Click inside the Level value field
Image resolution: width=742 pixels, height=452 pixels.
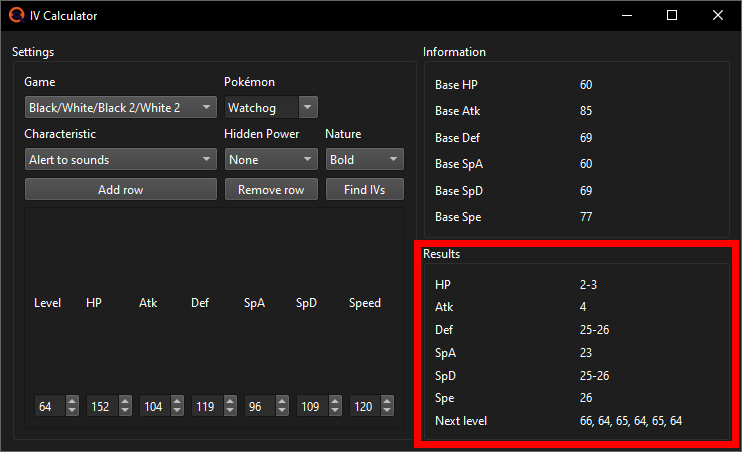tap(47, 406)
